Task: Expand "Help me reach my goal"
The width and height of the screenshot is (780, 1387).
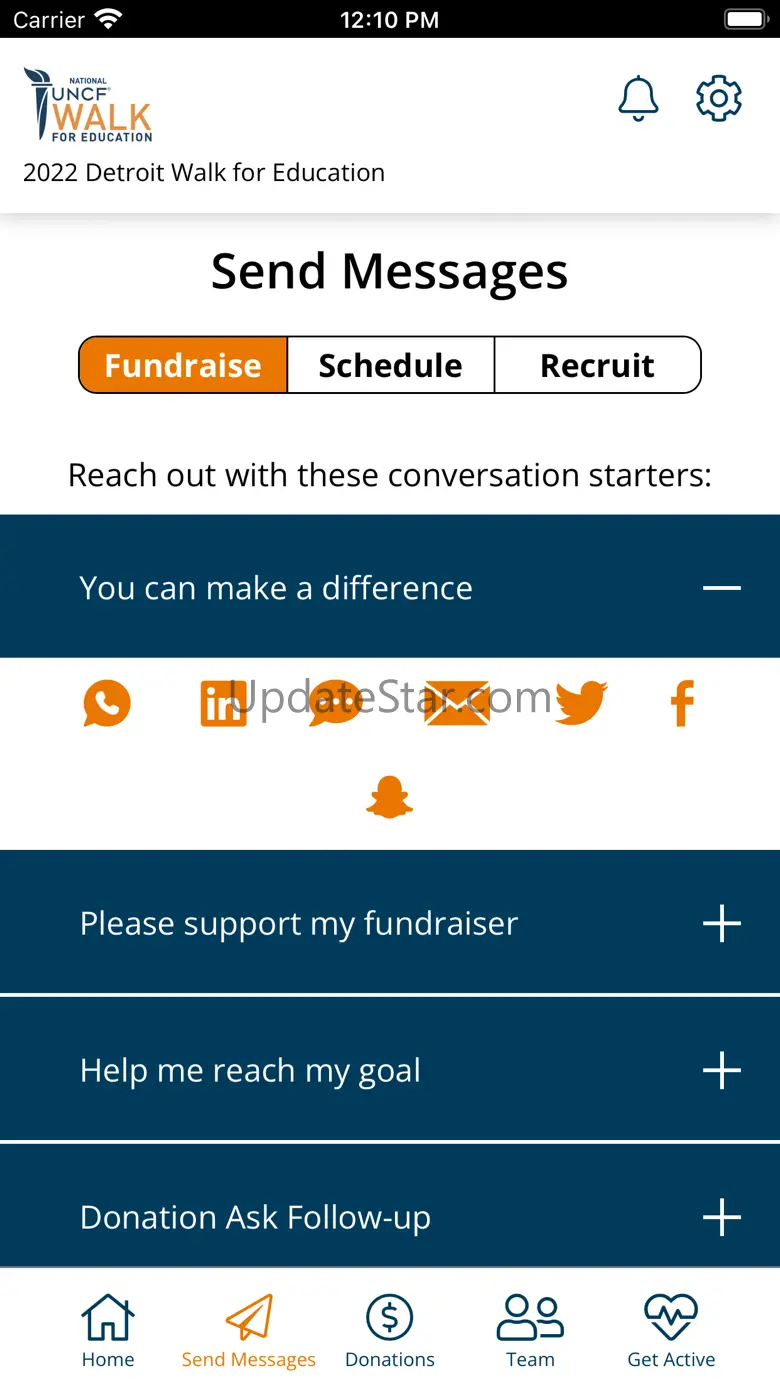Action: click(x=721, y=1071)
